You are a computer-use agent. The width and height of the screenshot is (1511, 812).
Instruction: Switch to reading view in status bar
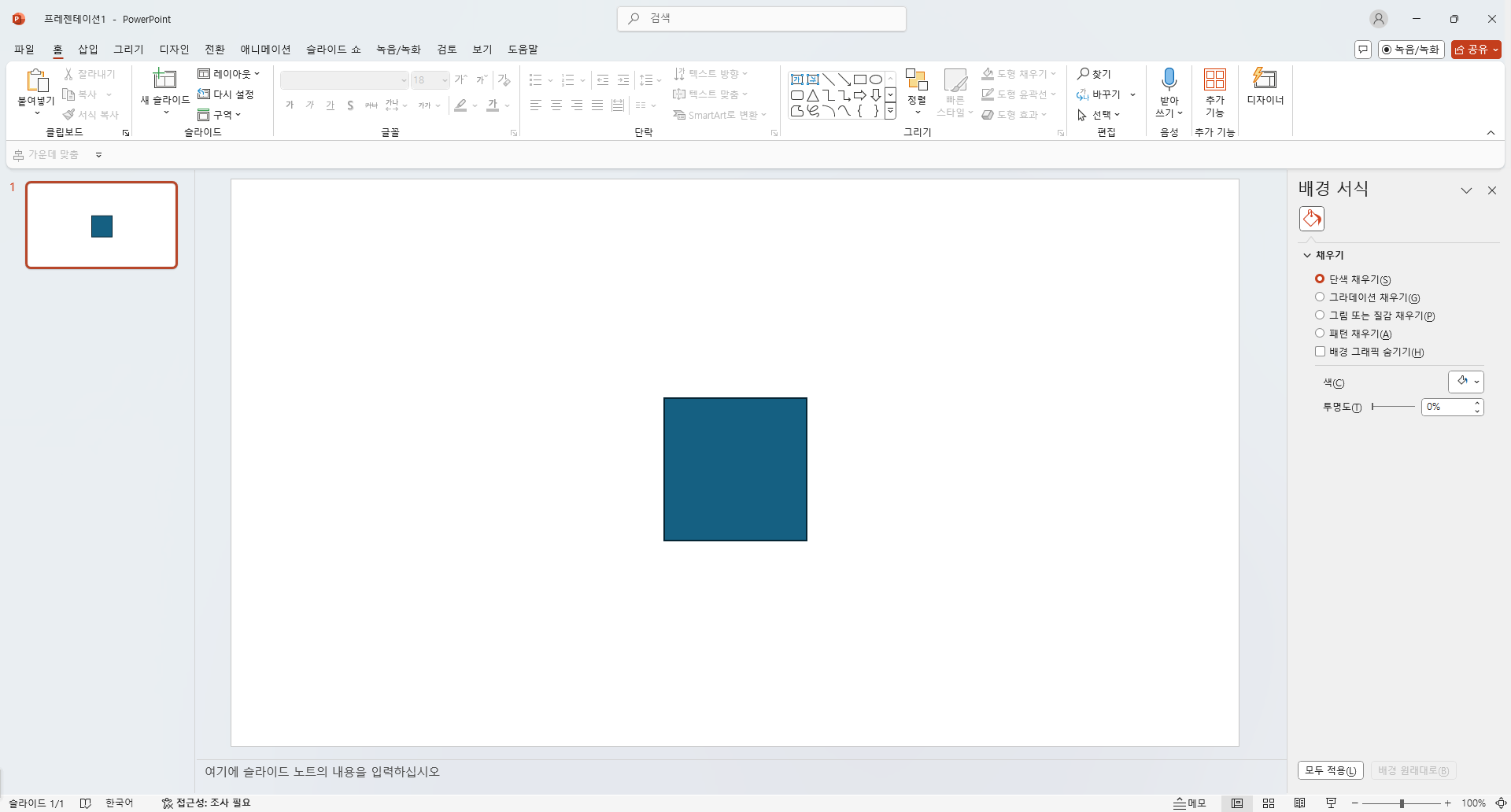click(1300, 803)
